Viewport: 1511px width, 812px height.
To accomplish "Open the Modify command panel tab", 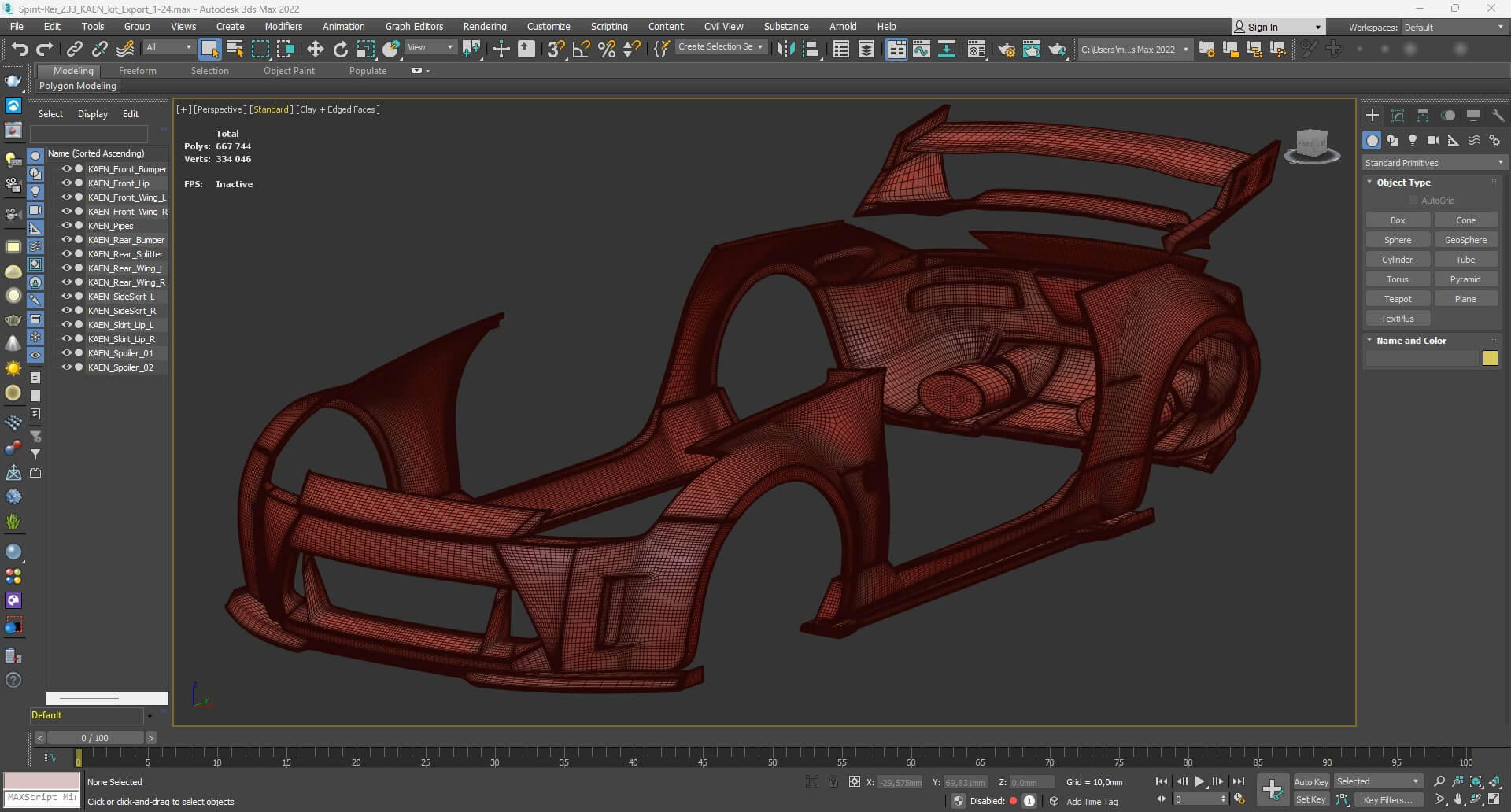I will [1398, 116].
